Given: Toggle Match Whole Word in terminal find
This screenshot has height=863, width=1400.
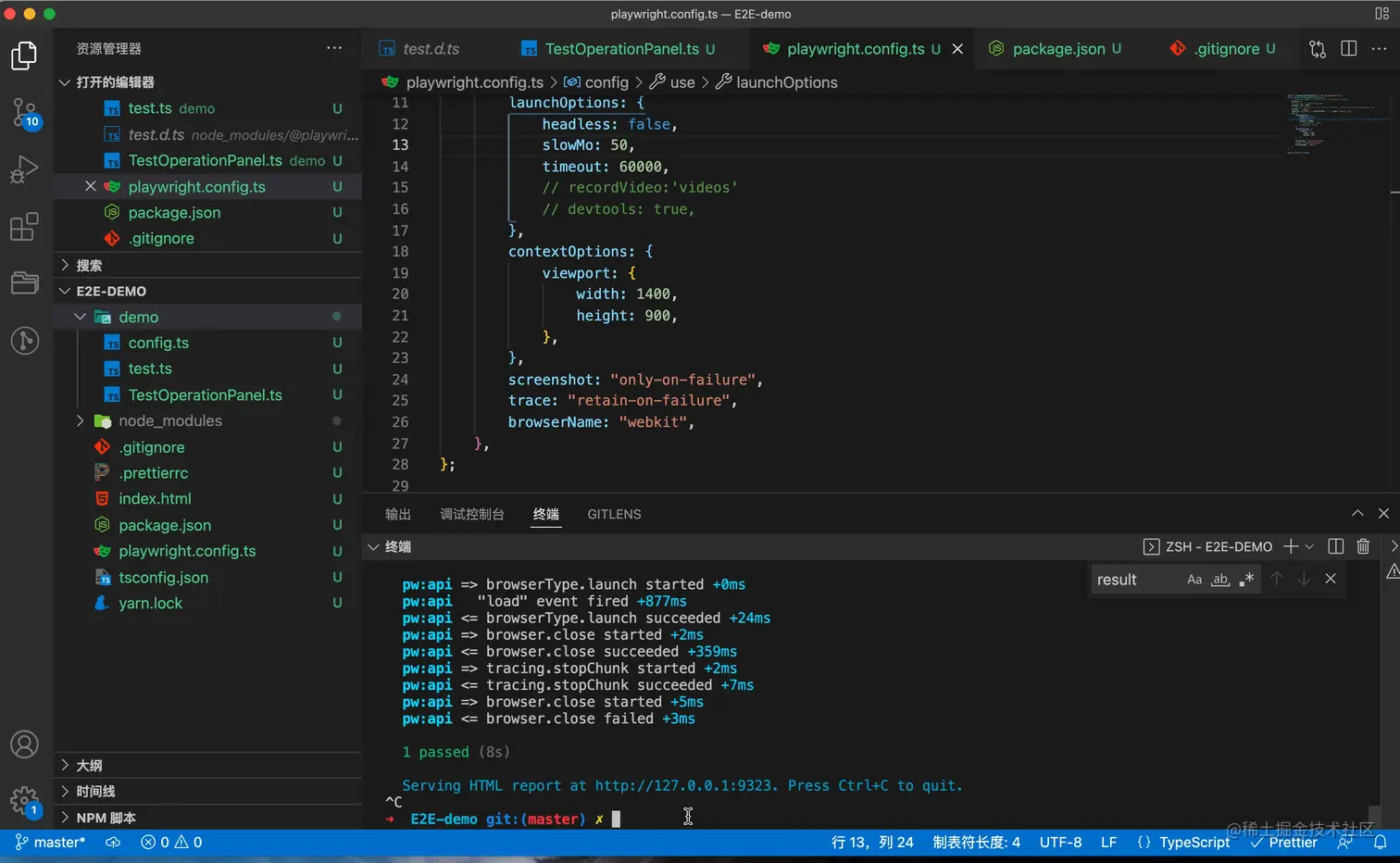Looking at the screenshot, I should click(x=1220, y=580).
